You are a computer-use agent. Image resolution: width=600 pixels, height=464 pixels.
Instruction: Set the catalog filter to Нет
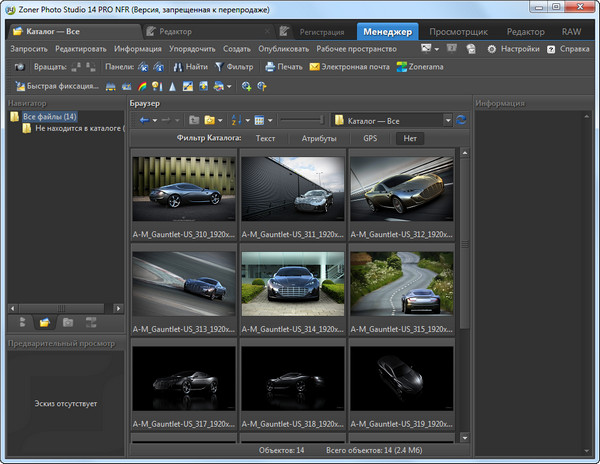click(408, 139)
